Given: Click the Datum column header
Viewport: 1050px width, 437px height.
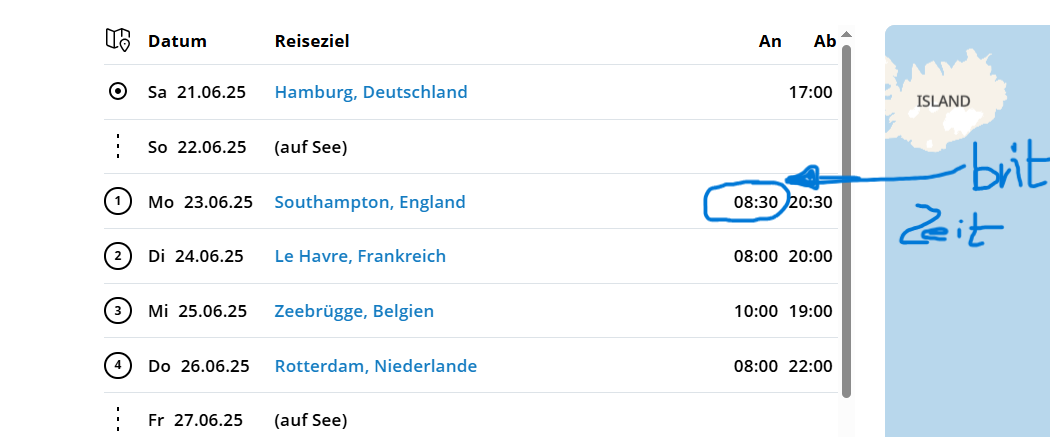Looking at the screenshot, I should tap(177, 41).
